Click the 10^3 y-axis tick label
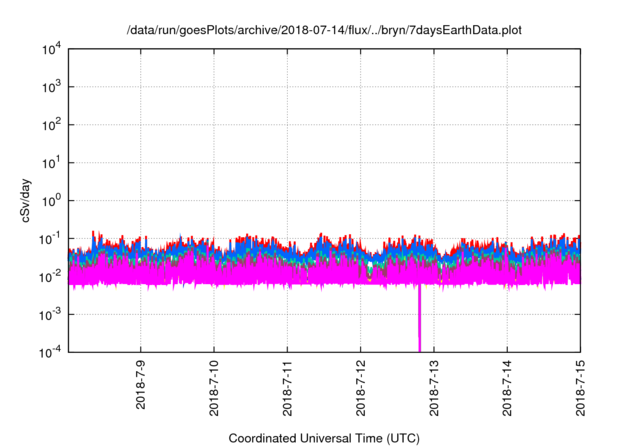The width and height of the screenshot is (640, 448). 52,87
